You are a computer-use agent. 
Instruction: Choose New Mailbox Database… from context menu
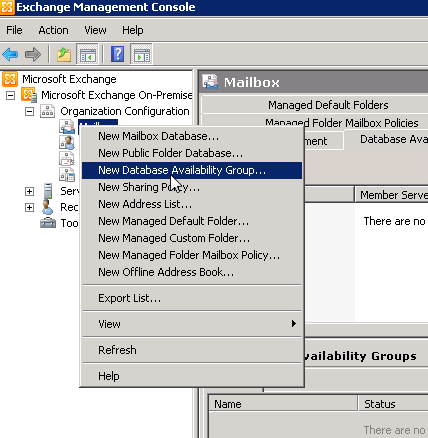(x=192, y=136)
